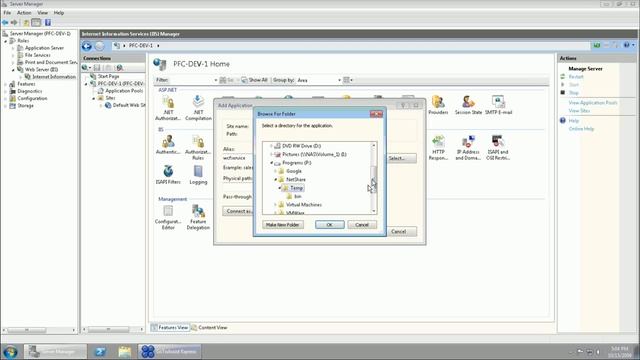This screenshot has width=640, height=360.
Task: Collapse the Temp folder node
Action: click(x=280, y=188)
